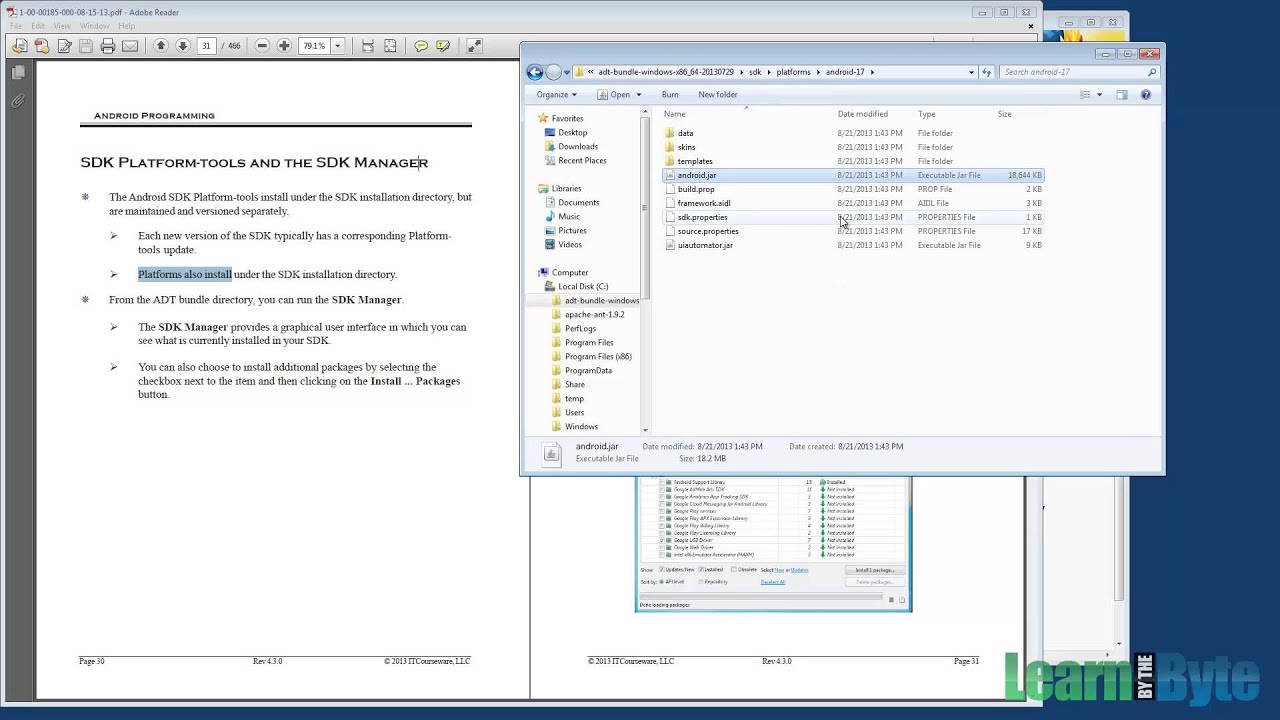Sort files by the Name column header
1280x720 pixels.
pyautogui.click(x=748, y=114)
